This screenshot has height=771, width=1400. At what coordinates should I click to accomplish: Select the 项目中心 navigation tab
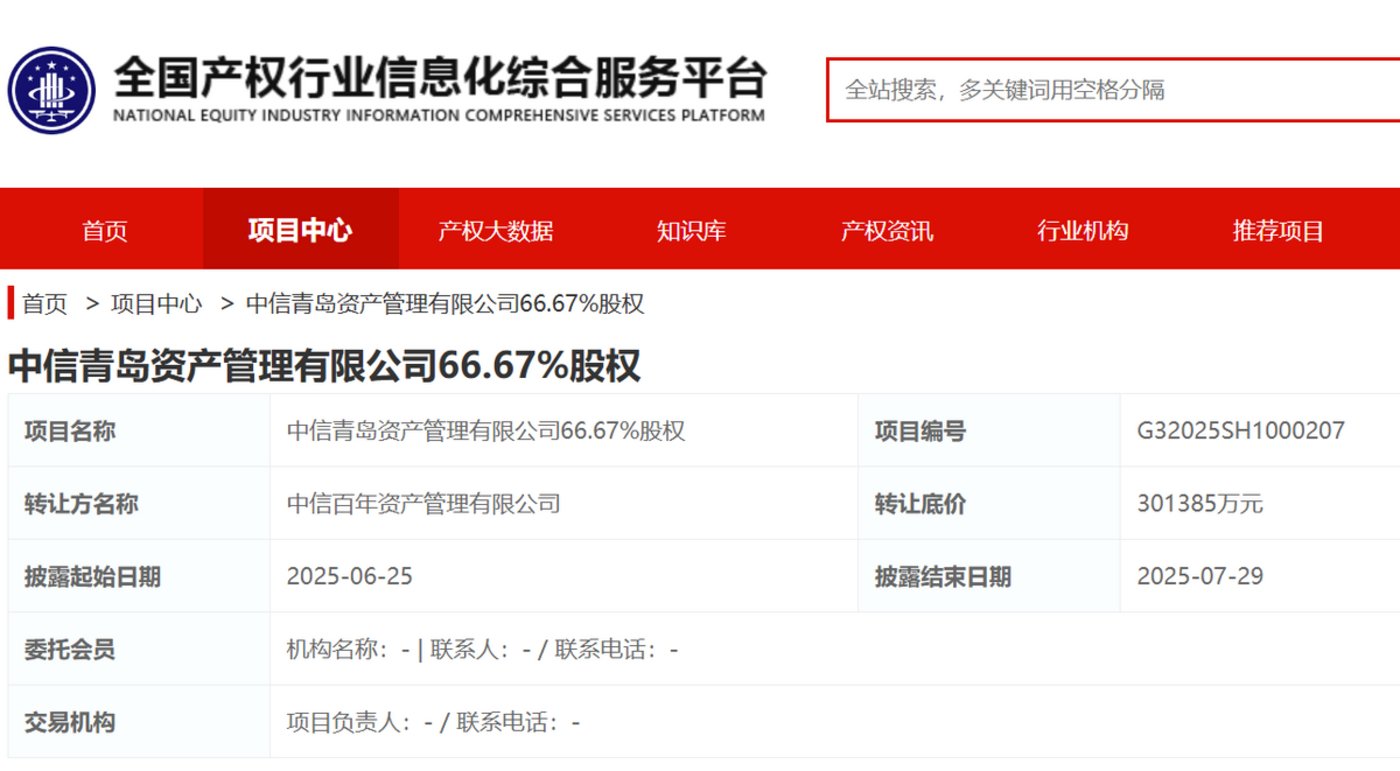[300, 231]
